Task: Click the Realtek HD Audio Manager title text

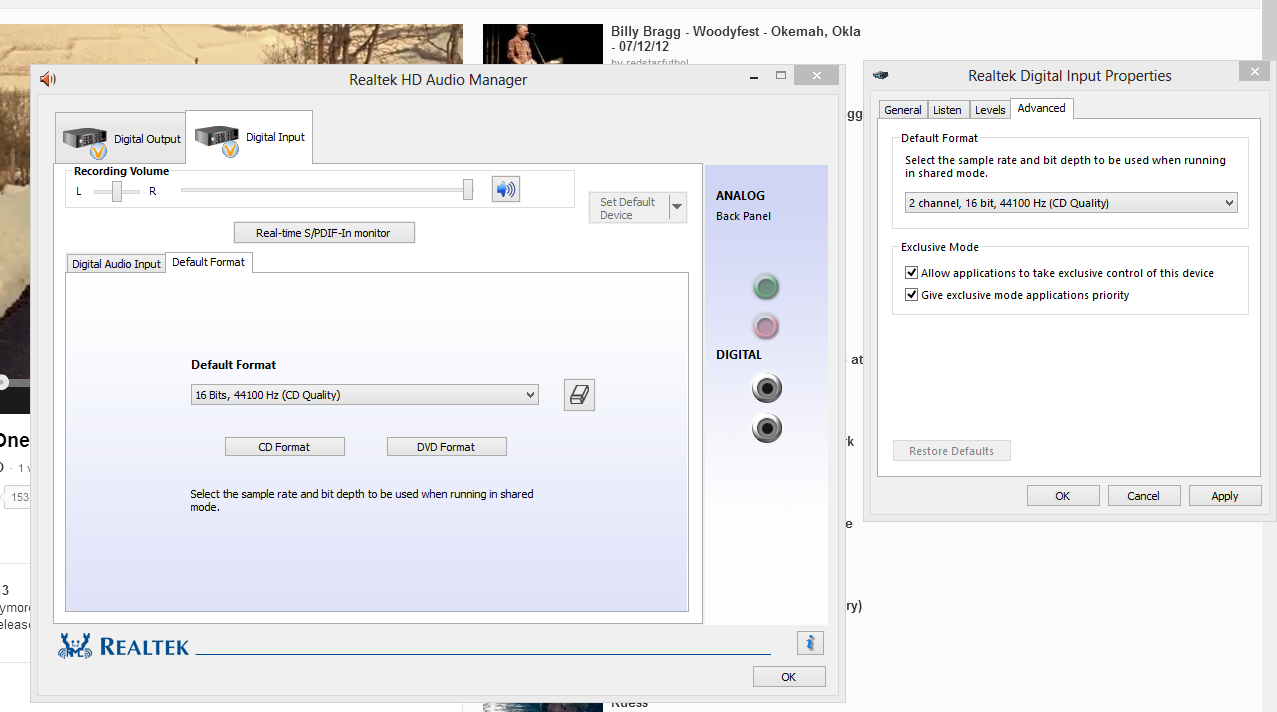Action: [x=438, y=80]
